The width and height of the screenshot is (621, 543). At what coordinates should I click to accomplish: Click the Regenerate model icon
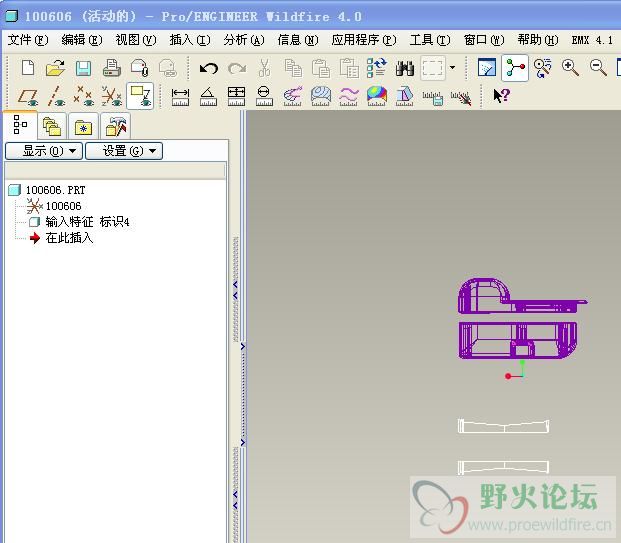tap(377, 68)
